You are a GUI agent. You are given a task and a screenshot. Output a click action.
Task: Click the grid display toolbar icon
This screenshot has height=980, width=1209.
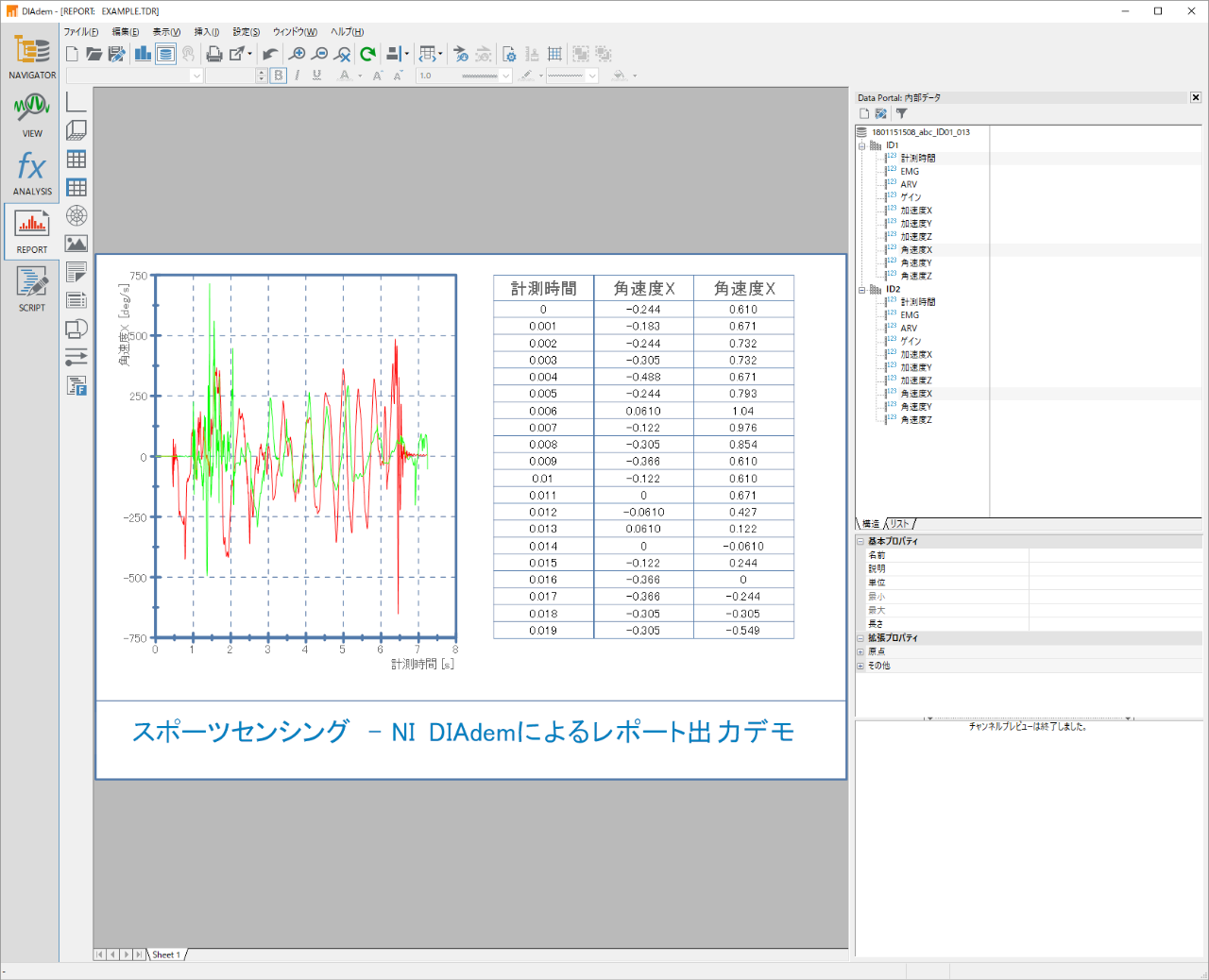(555, 54)
